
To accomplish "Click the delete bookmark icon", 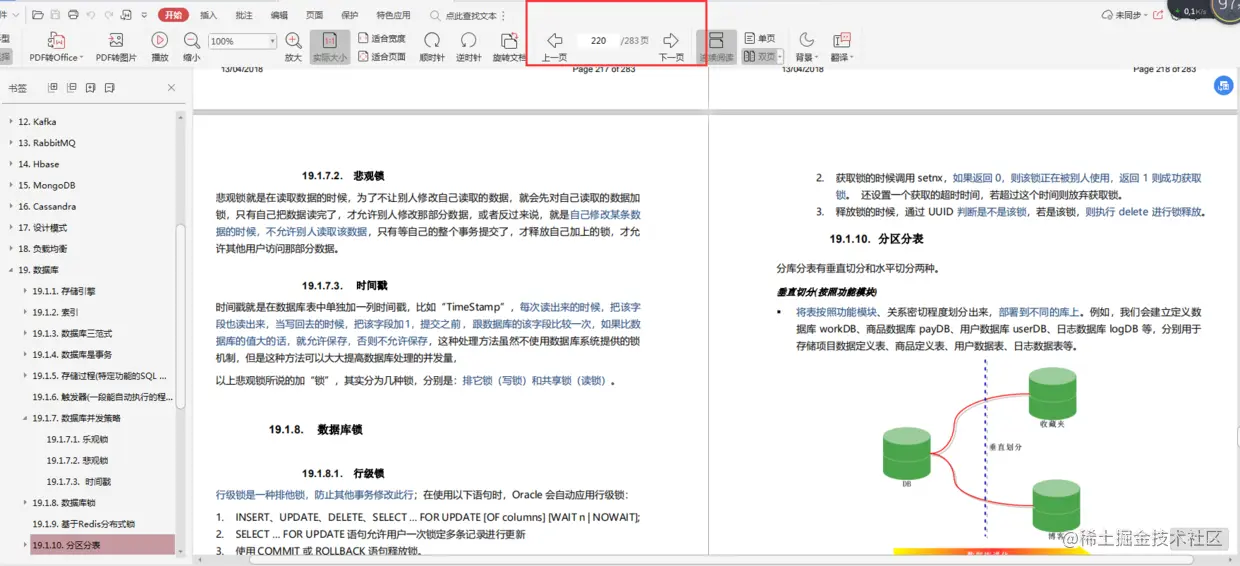I will [x=112, y=88].
